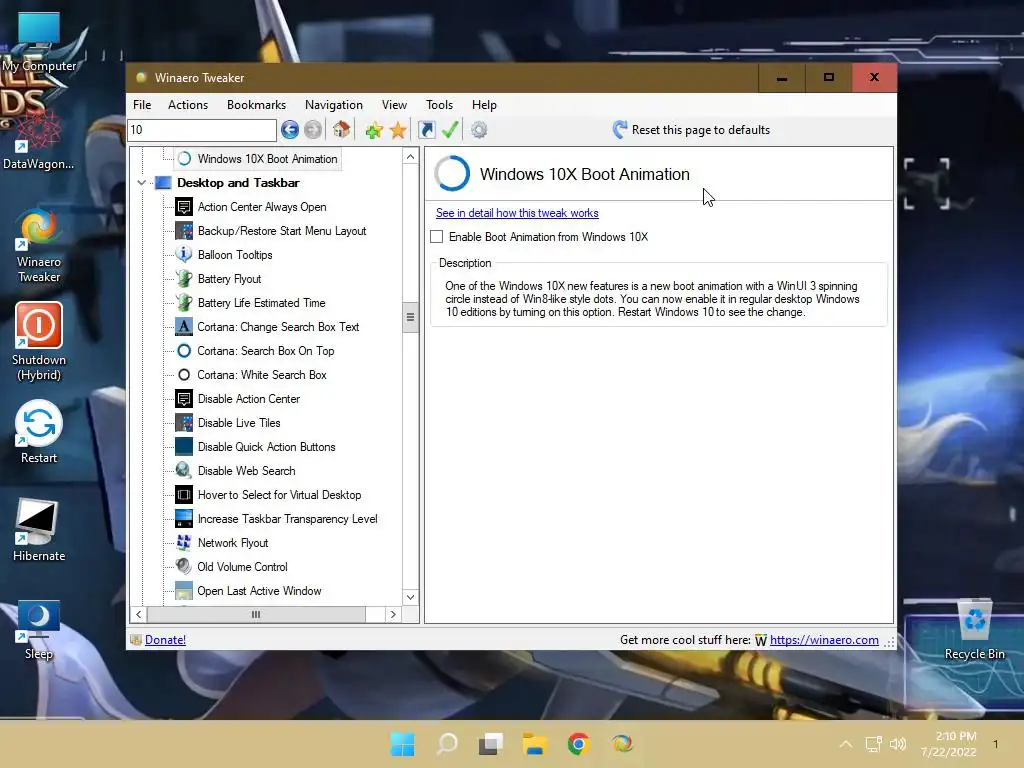Open the Tools menu
The width and height of the screenshot is (1024, 768).
click(440, 105)
